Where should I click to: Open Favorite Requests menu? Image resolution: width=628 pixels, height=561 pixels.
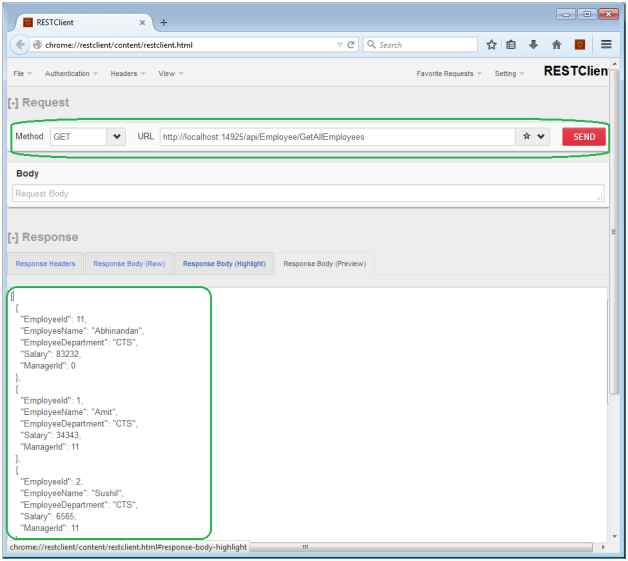point(449,74)
